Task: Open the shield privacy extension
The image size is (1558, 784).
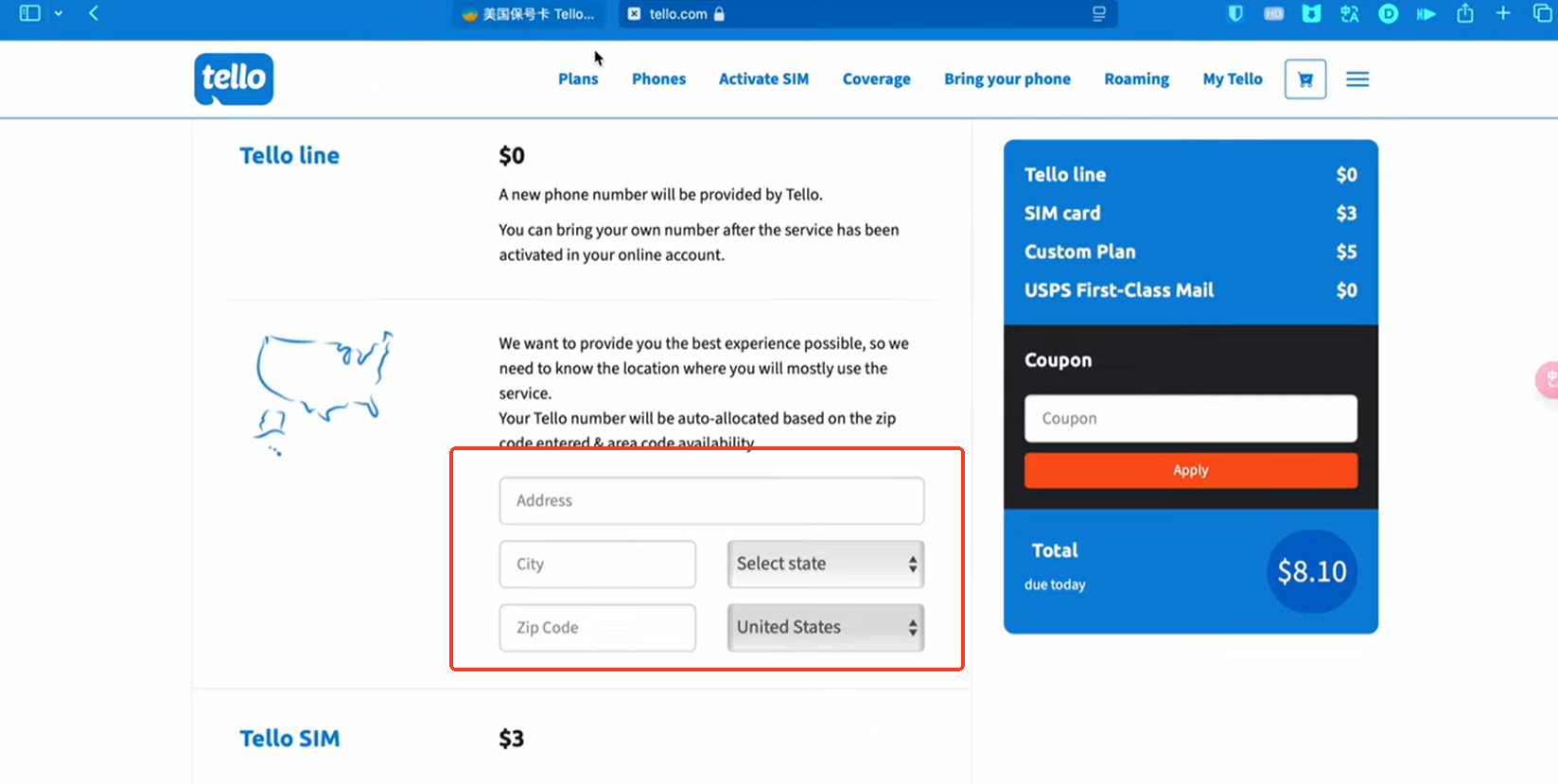Action: pyautogui.click(x=1235, y=13)
